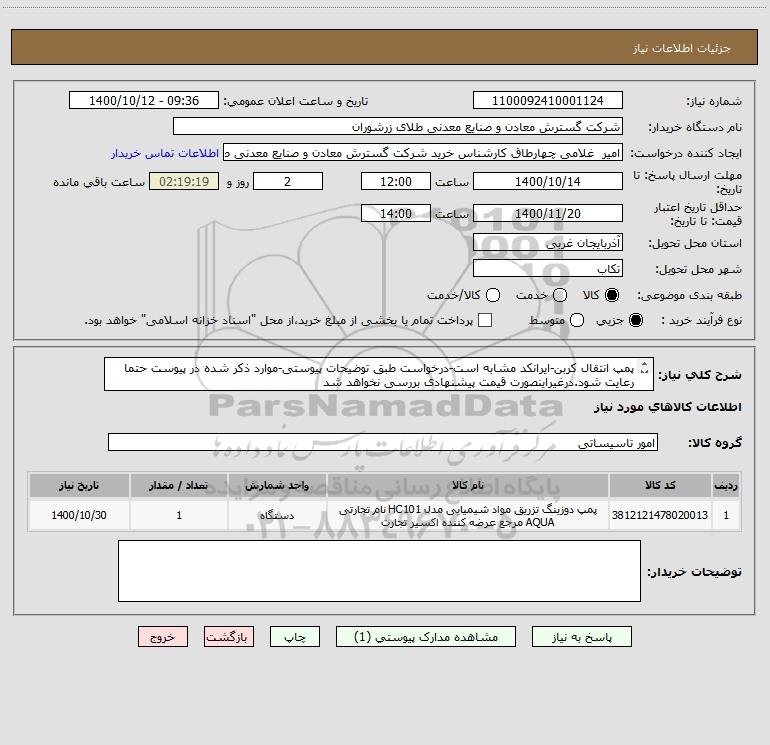Click the خروج exit button

163,636
